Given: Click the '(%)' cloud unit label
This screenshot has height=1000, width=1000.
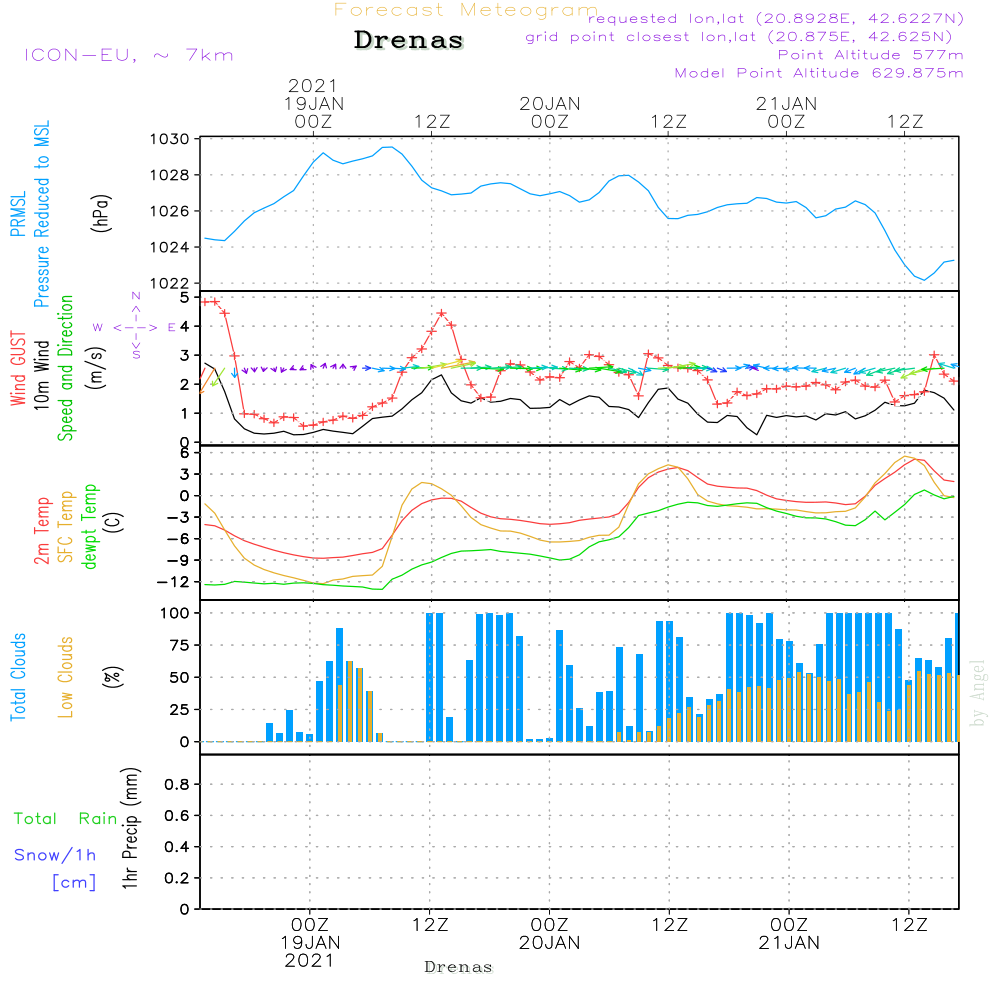Looking at the screenshot, I should point(112,677).
